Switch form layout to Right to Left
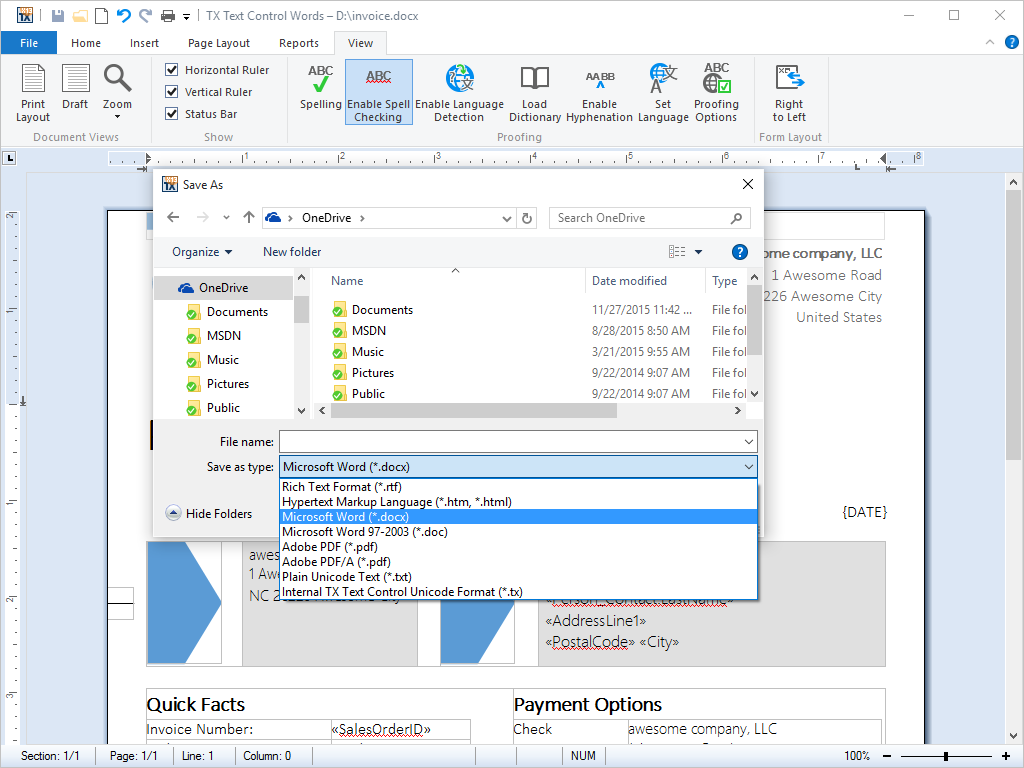 (789, 93)
